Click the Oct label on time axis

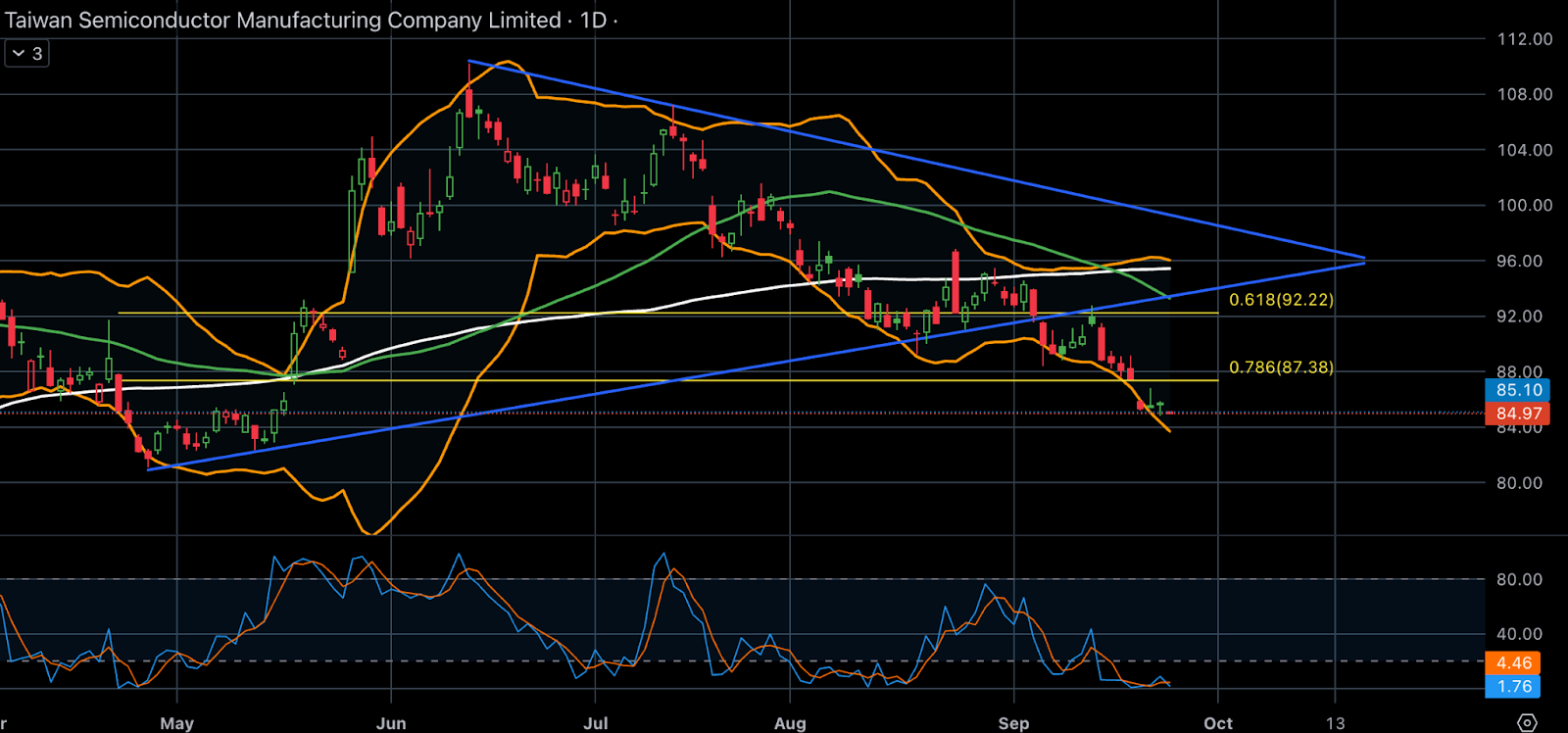click(1218, 723)
